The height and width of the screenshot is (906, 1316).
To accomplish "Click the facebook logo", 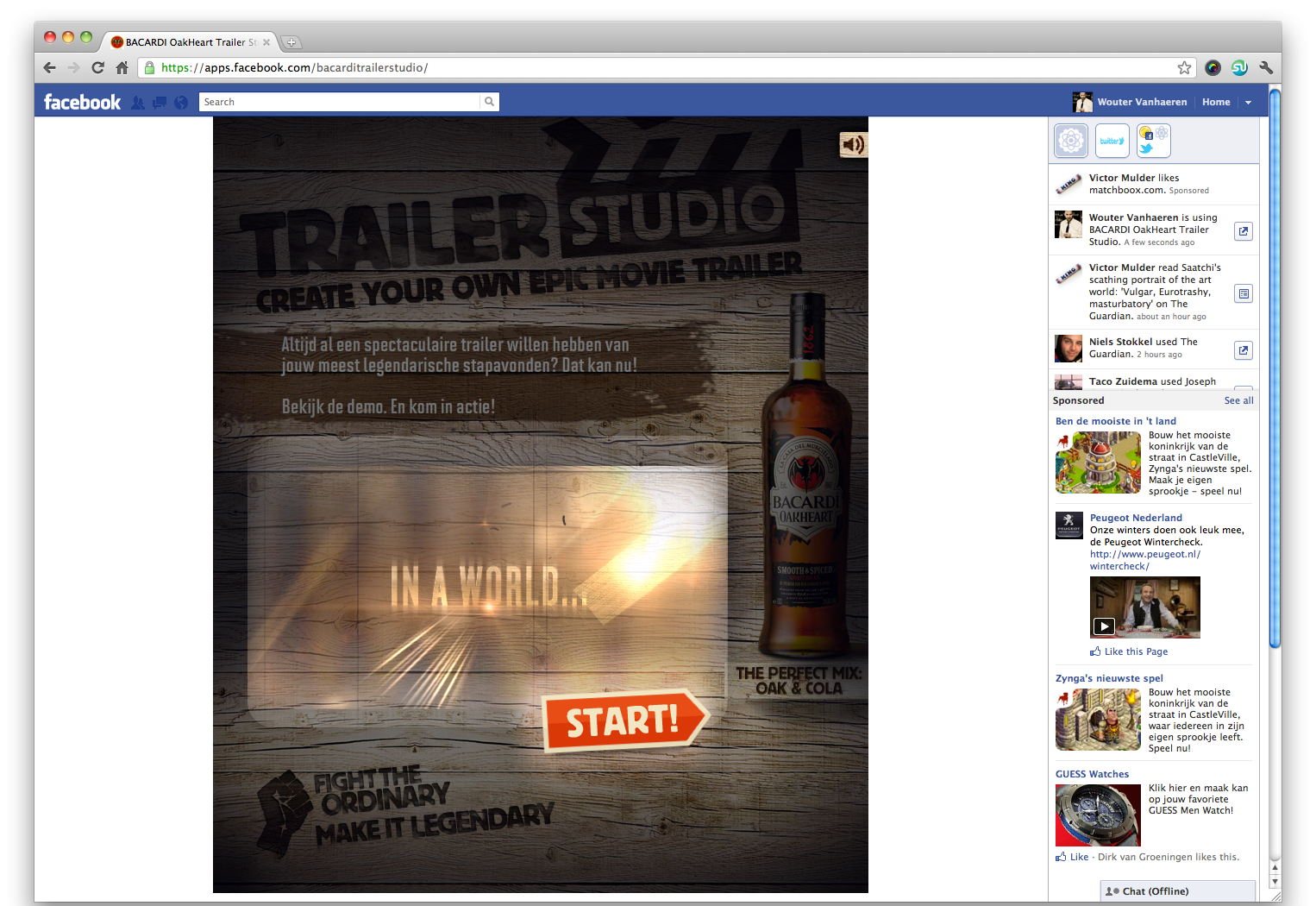I will pyautogui.click(x=82, y=102).
